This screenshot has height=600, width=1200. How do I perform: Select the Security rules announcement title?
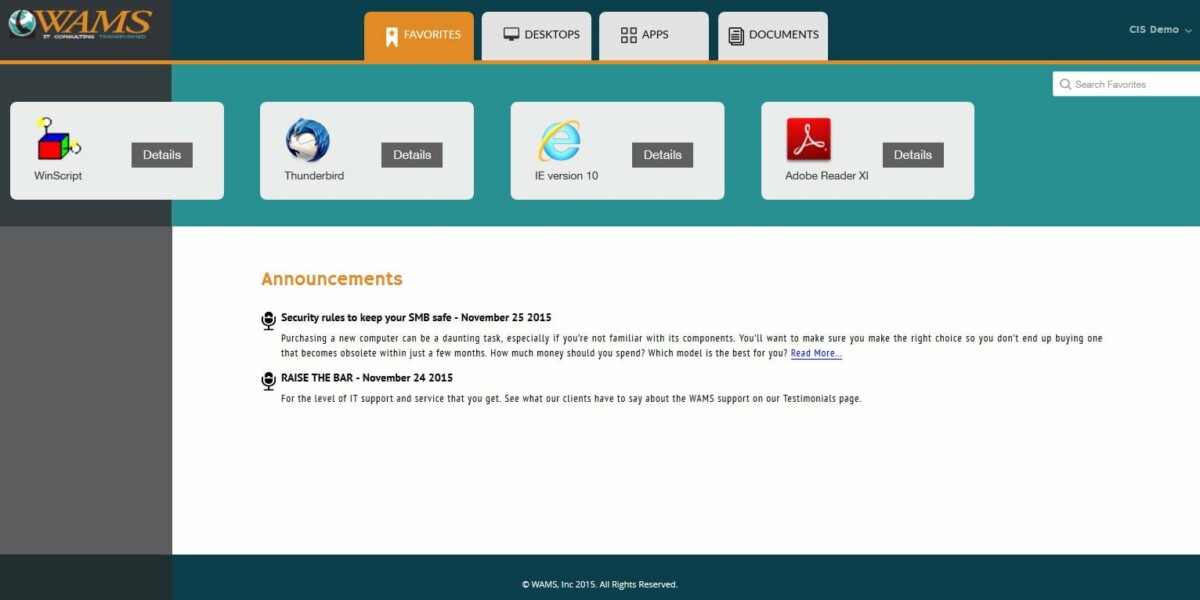416,318
